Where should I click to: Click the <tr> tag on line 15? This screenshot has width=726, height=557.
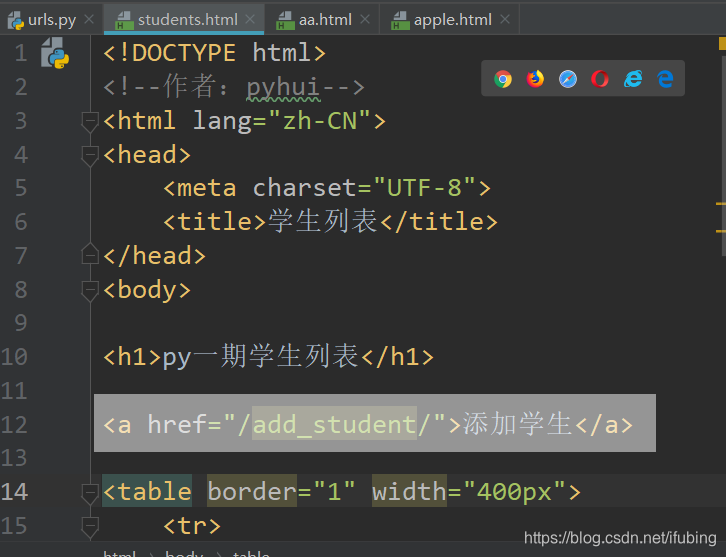coord(192,526)
